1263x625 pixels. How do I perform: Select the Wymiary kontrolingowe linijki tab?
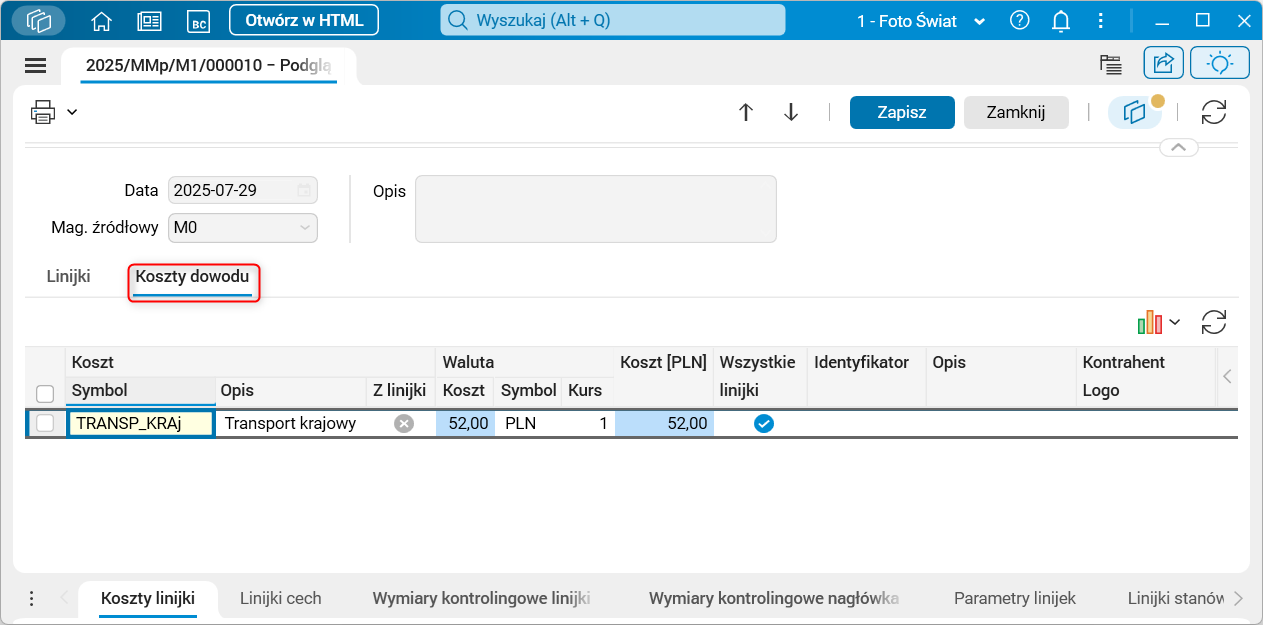(482, 598)
